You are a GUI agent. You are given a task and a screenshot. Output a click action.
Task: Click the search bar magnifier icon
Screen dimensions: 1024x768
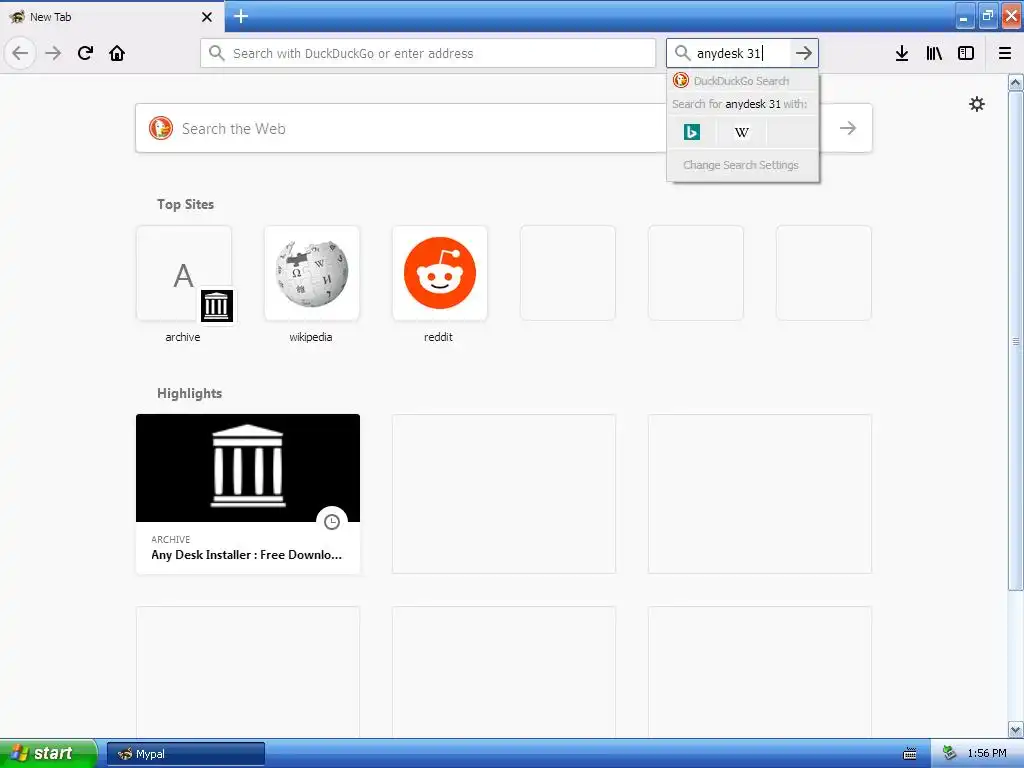click(x=682, y=53)
